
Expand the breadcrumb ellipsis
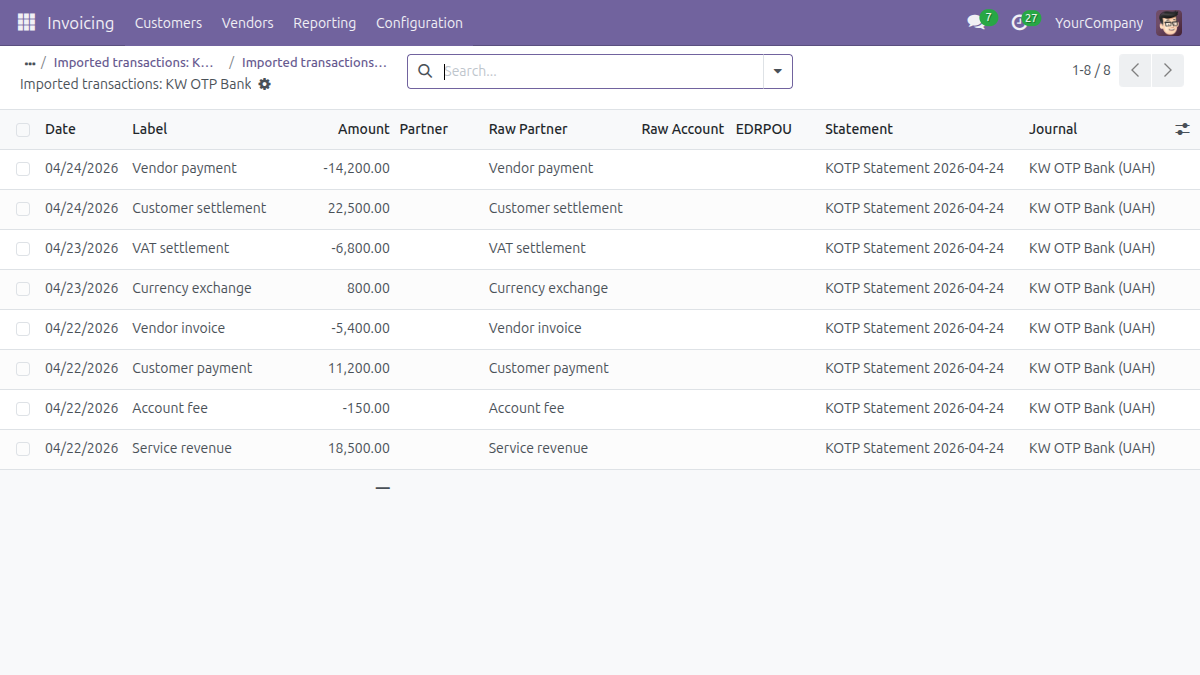coord(30,63)
